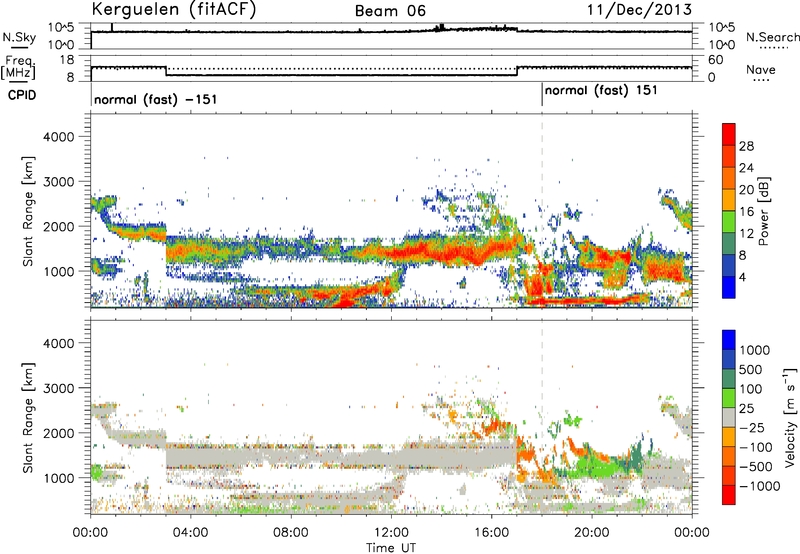Viewport: 800px width, 554px height.
Task: Click the 'normal (fast) -151' CPID text
Action: click(156, 99)
